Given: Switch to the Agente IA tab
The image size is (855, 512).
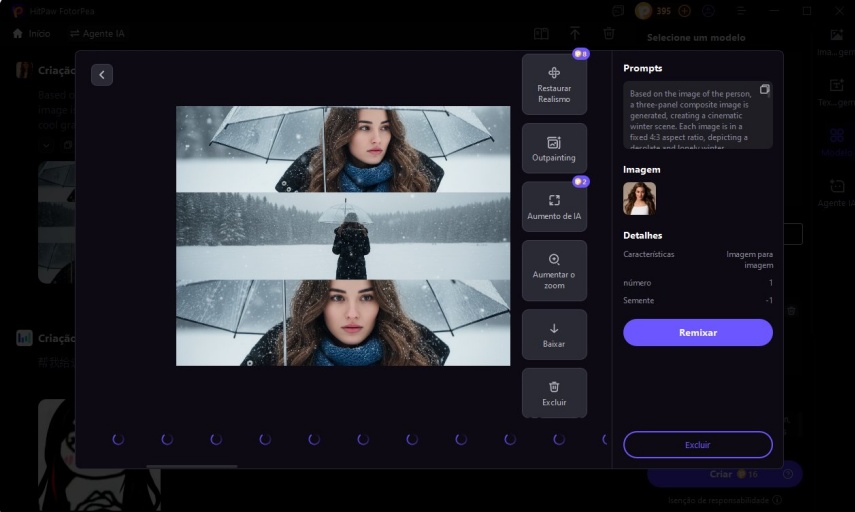Looking at the screenshot, I should (97, 34).
